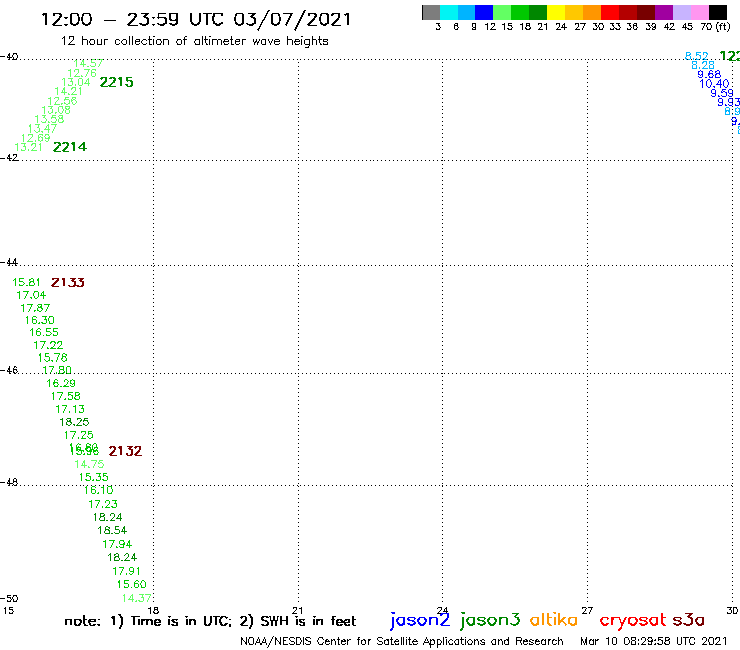Viewport: 740px width, 650px height.
Task: Click the 2215 pass time label
Action: coord(117,82)
